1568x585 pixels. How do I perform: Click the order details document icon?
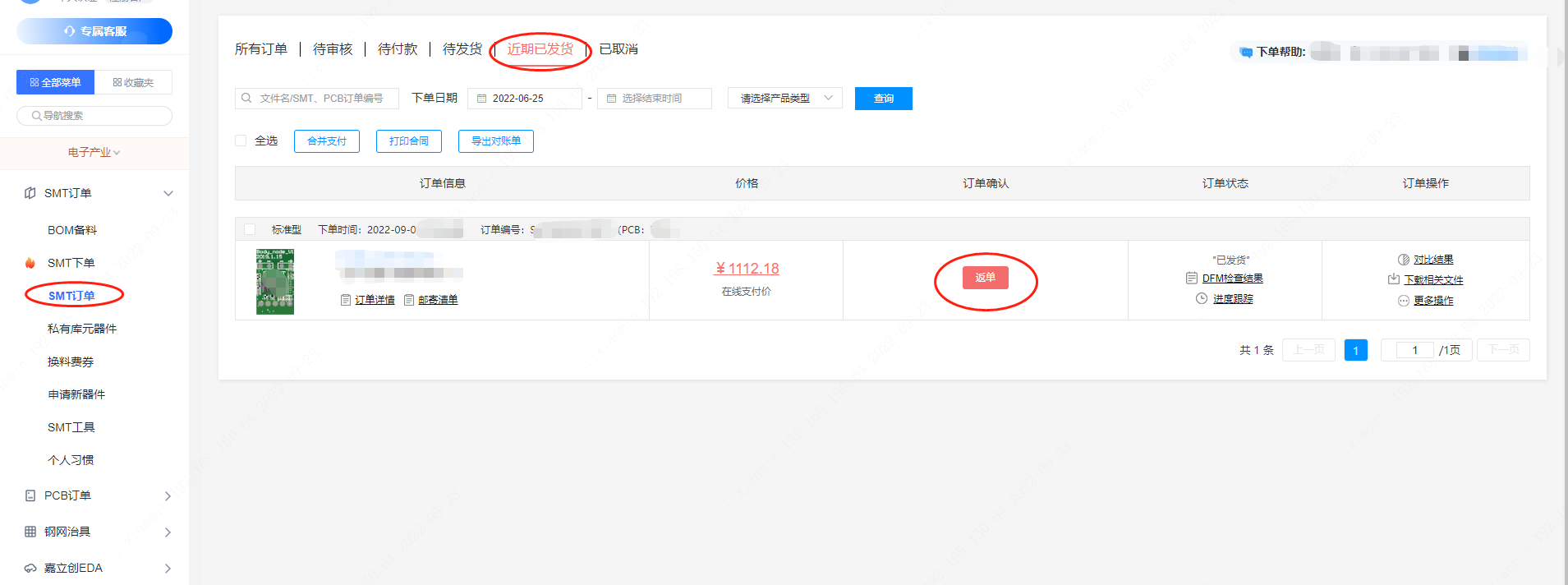[346, 300]
